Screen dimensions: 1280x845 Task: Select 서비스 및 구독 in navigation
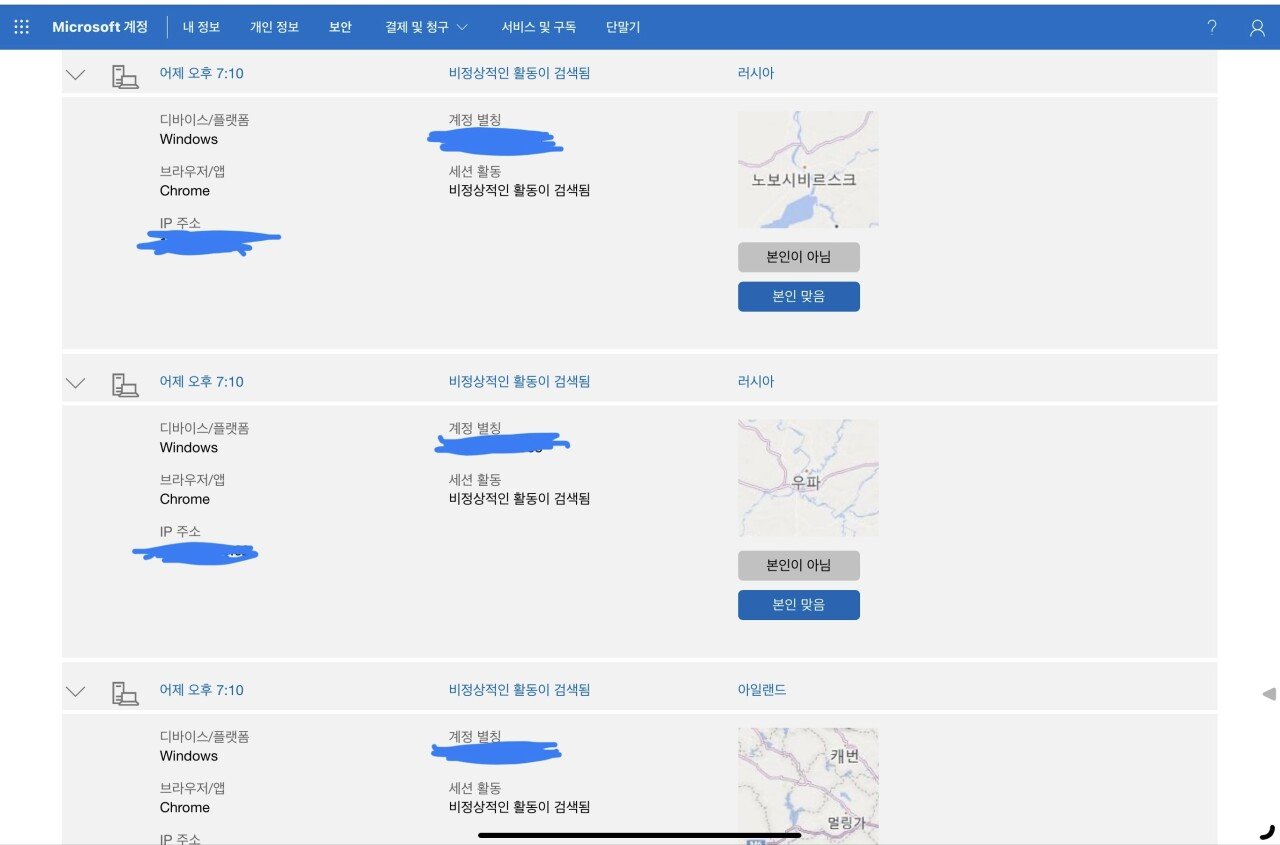pyautogui.click(x=539, y=27)
